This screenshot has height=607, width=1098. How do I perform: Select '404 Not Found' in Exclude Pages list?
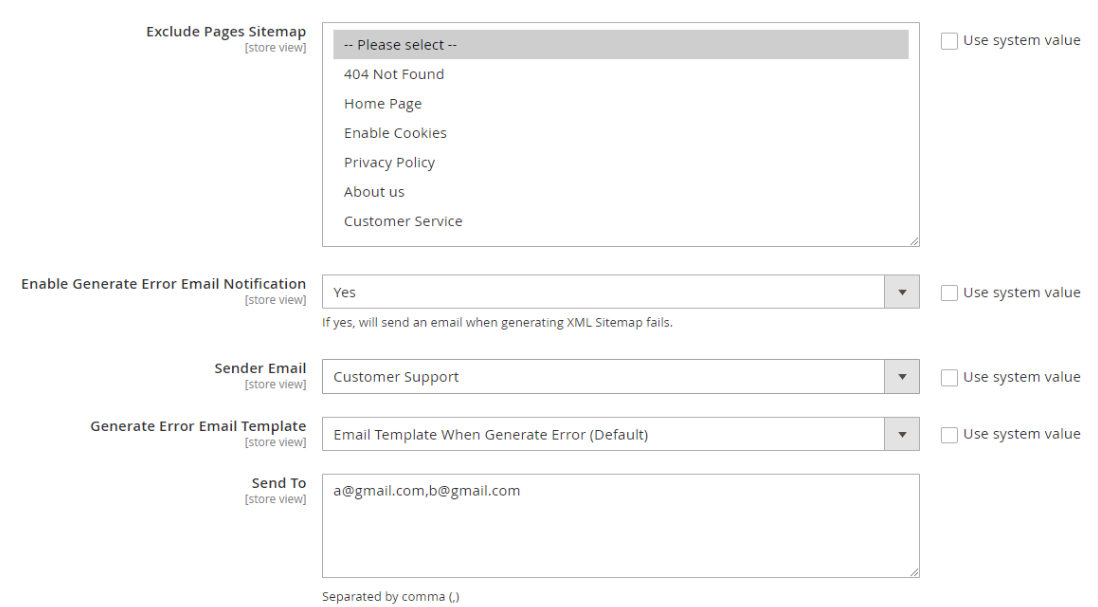tap(394, 74)
